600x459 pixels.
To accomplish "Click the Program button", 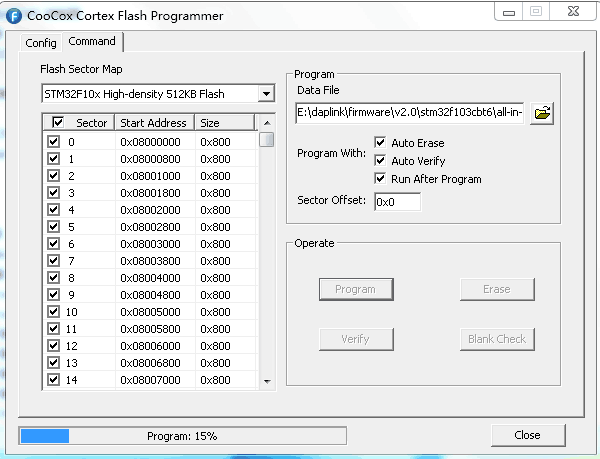I will point(356,289).
